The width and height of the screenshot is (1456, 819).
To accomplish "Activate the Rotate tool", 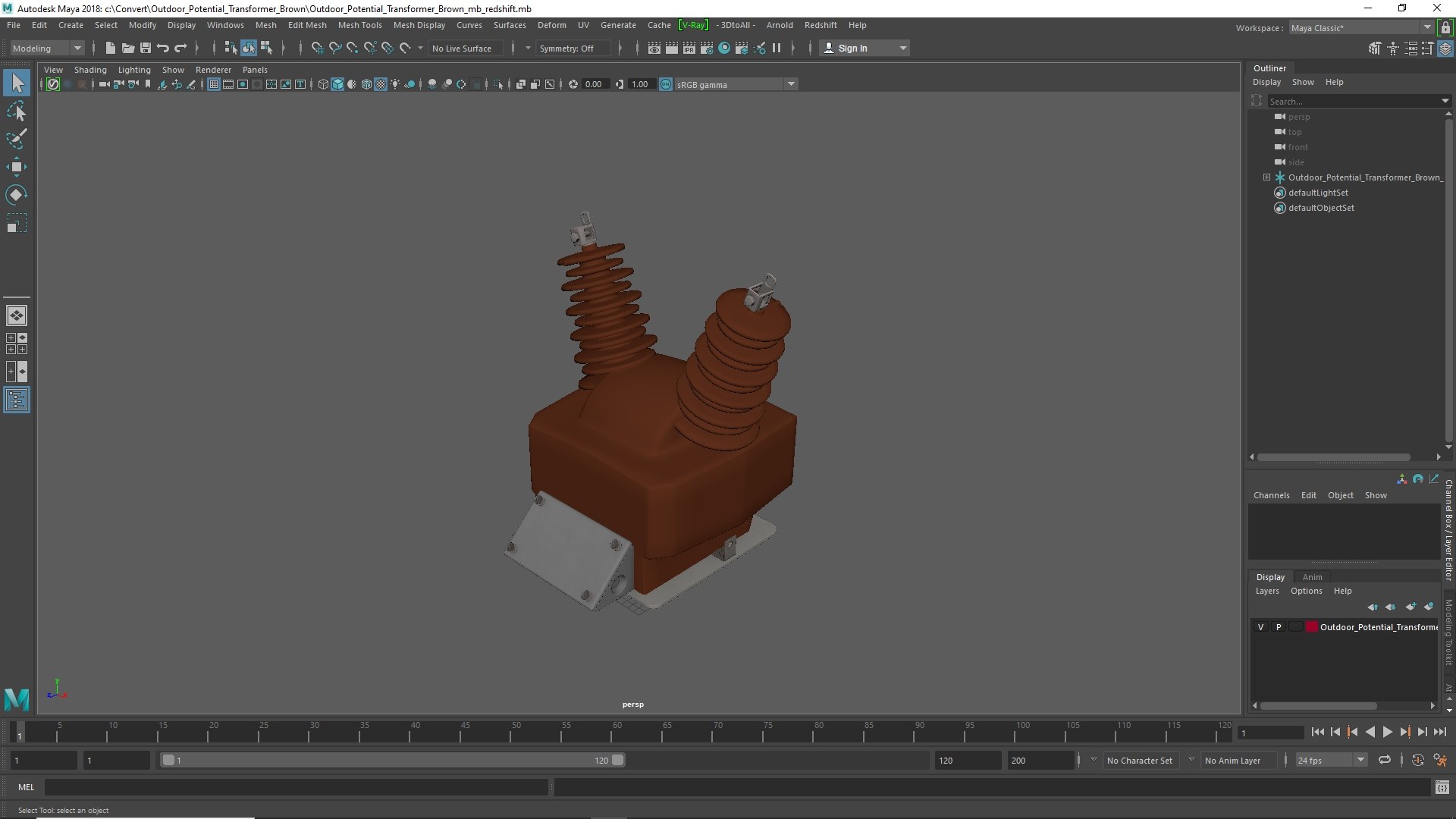I will 17,195.
